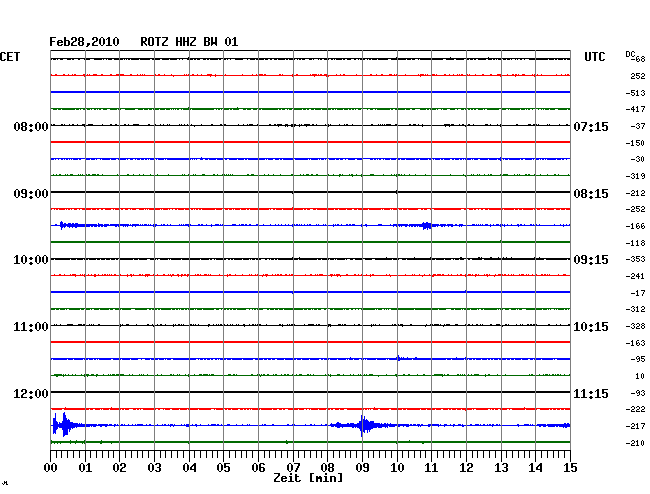Click the 07:15 UTC time label
This screenshot has width=650, height=494.
point(591,126)
